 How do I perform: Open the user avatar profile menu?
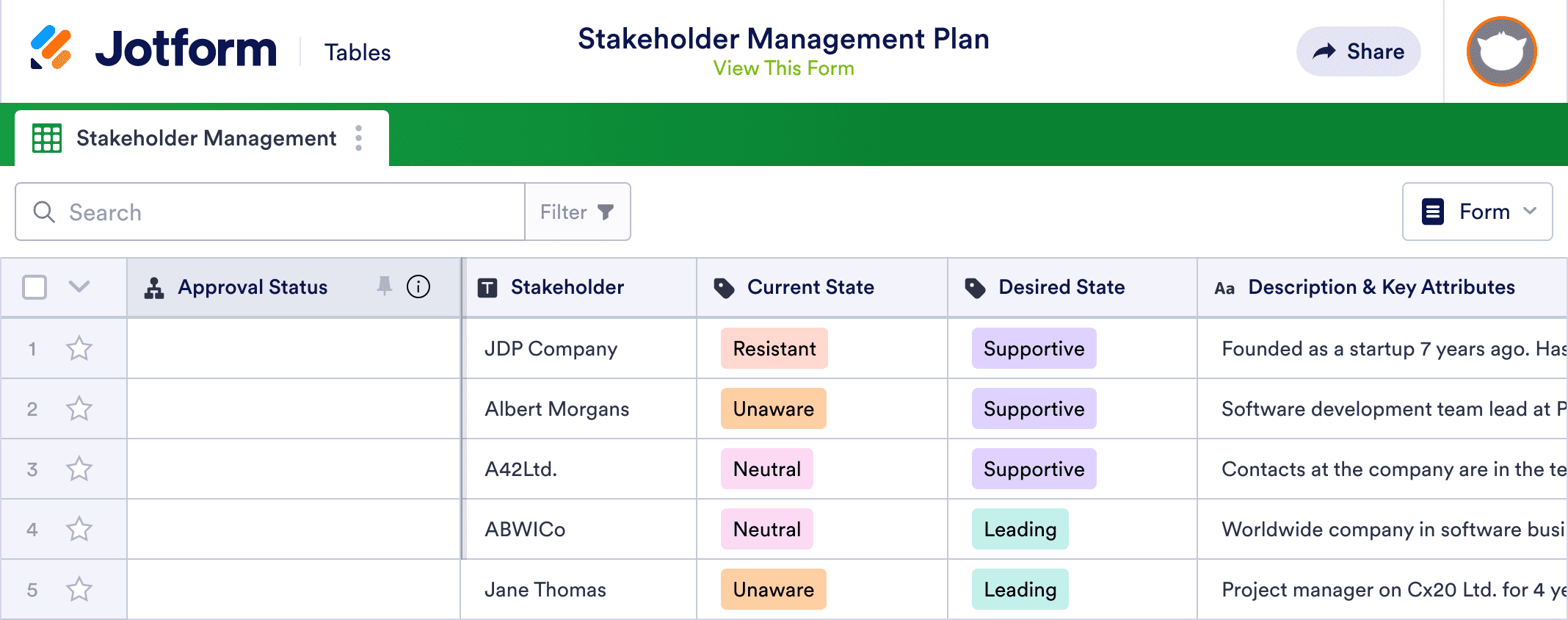pyautogui.click(x=1501, y=51)
